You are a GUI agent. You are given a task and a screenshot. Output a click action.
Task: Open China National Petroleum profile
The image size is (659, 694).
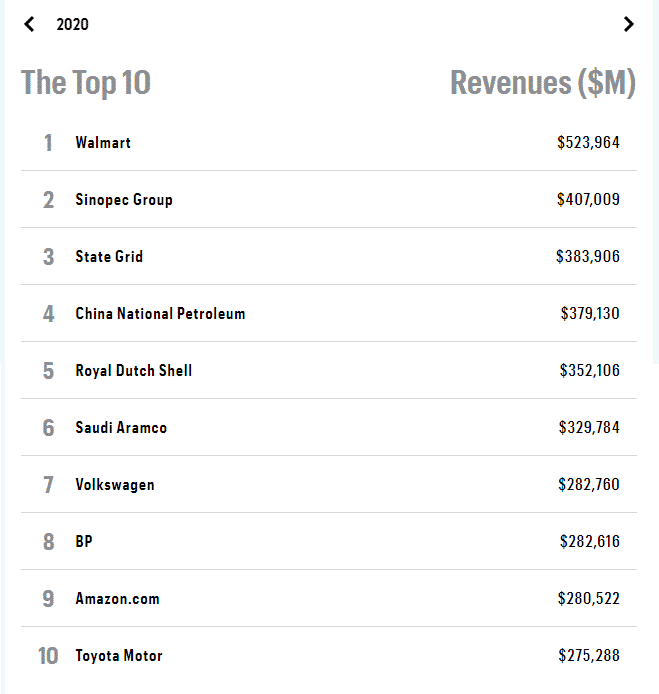[160, 314]
